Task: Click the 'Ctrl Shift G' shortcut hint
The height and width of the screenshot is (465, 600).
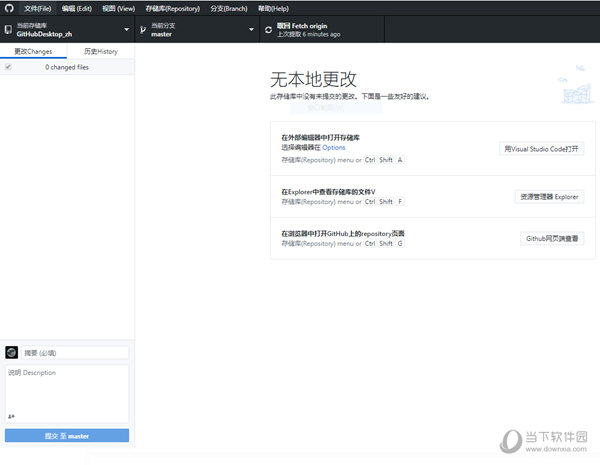Action: [384, 243]
